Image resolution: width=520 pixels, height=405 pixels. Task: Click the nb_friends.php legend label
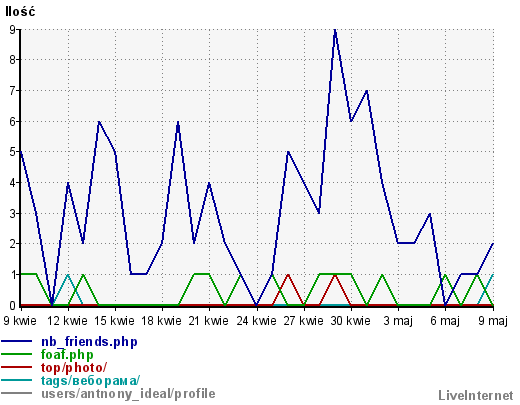[89, 342]
